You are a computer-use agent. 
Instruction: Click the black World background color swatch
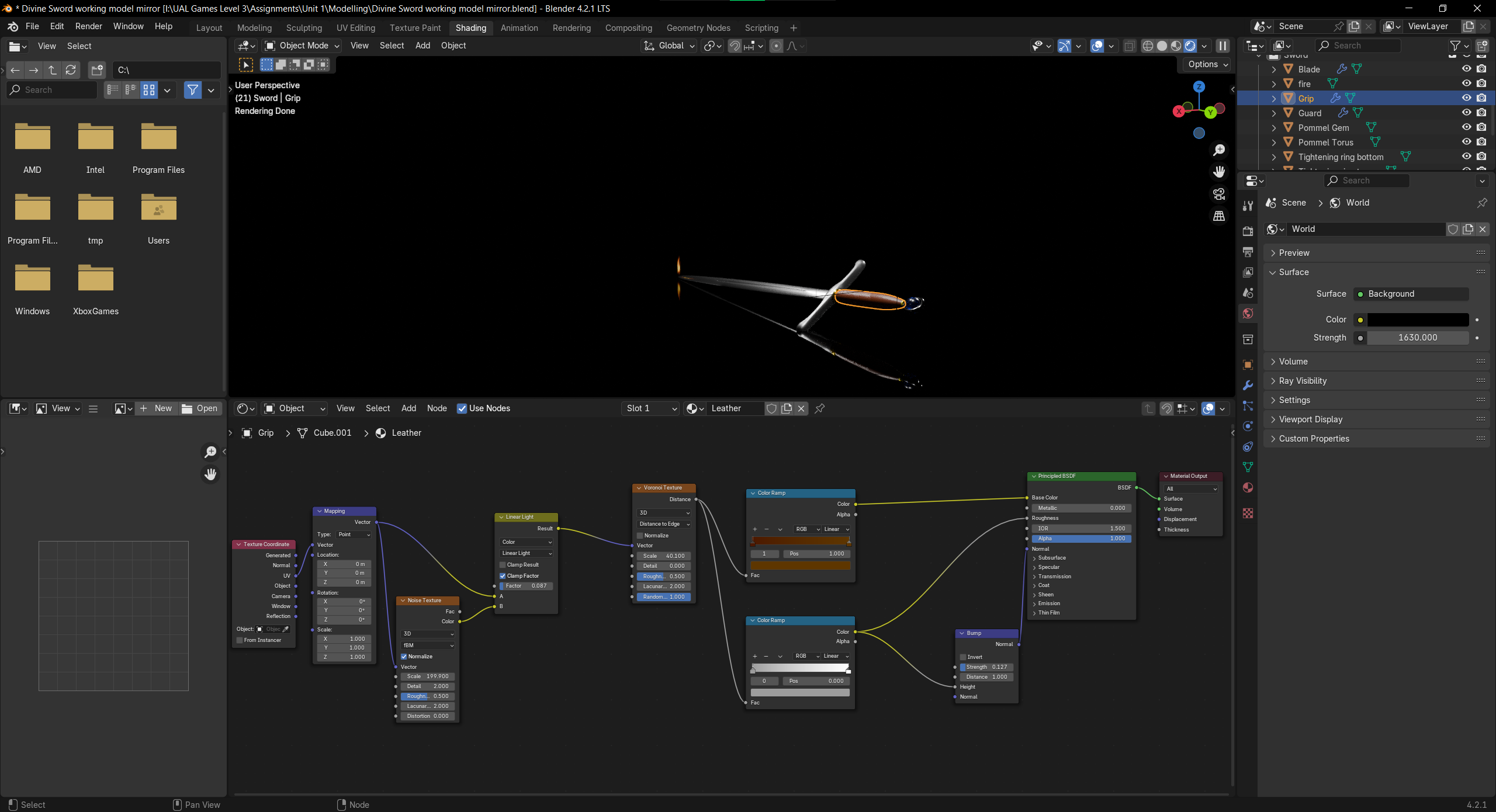point(1417,320)
